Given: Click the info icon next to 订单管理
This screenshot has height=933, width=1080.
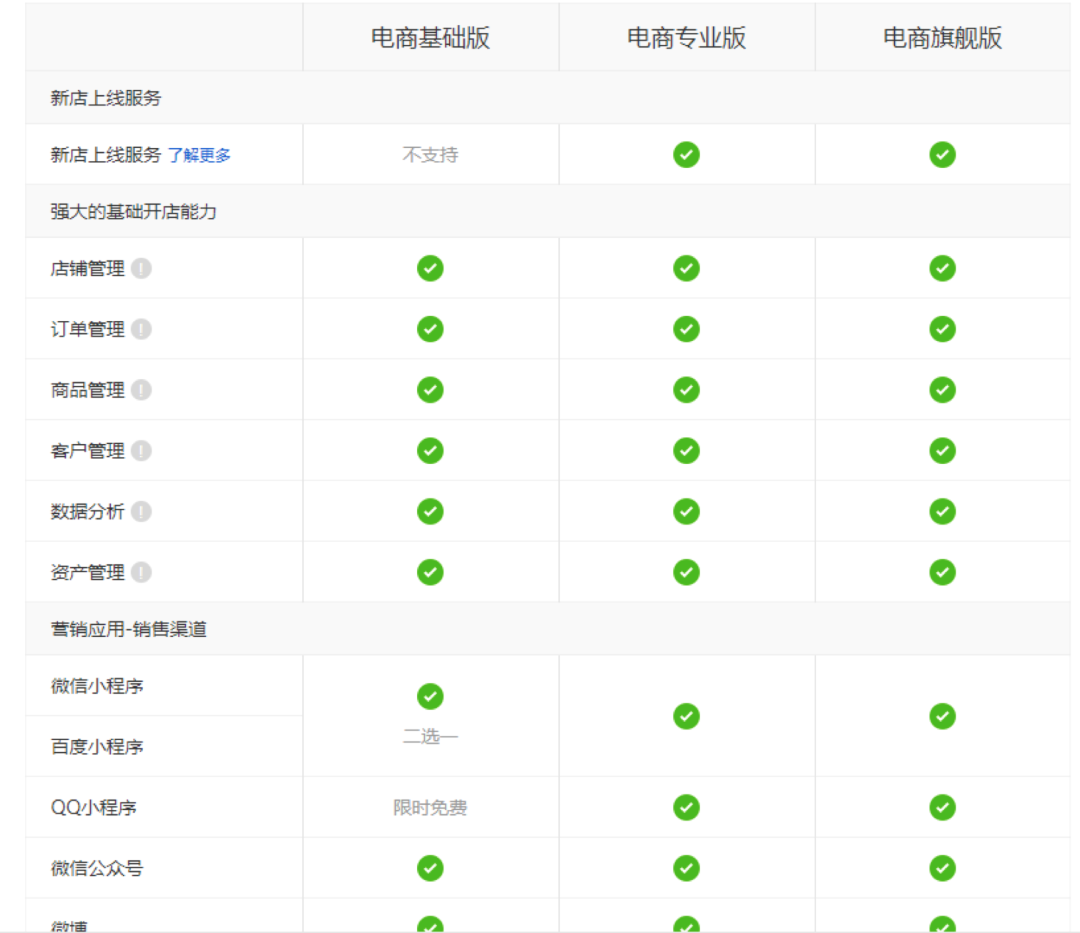Looking at the screenshot, I should coord(141,329).
